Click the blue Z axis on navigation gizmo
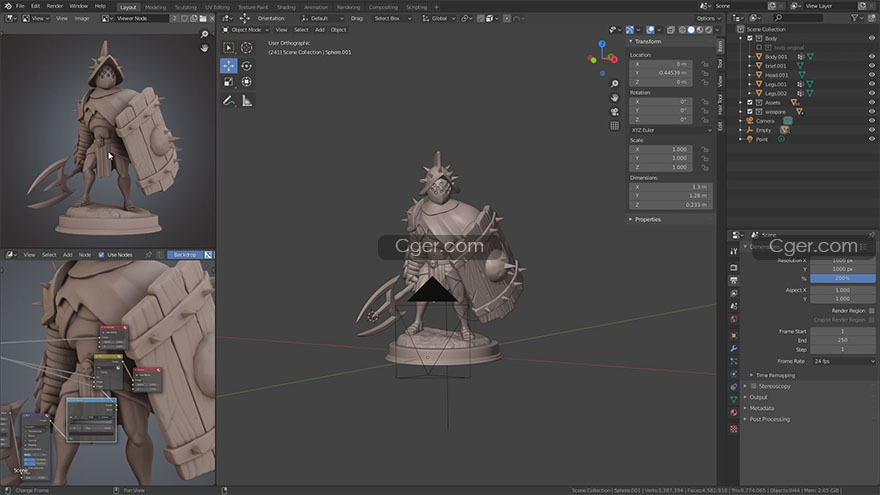This screenshot has width=880, height=495. coord(602,43)
